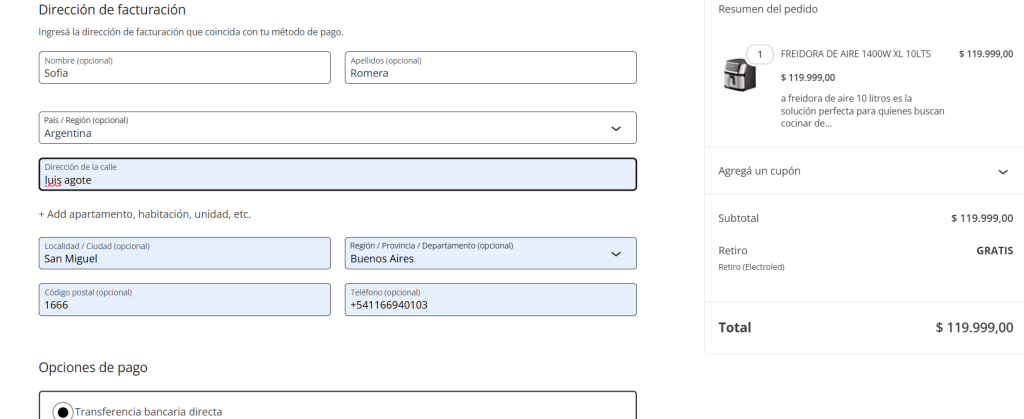This screenshot has width=1024, height=419.
Task: Click the air fryer product thumbnail
Action: (x=740, y=75)
